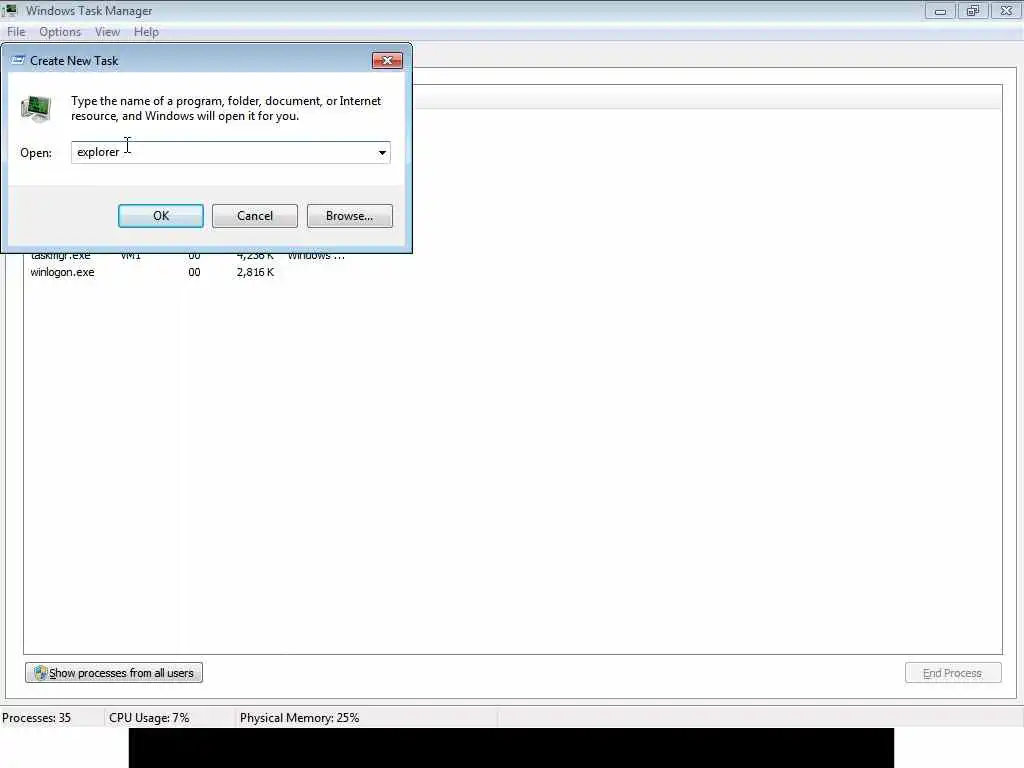Click the End Process button
The width and height of the screenshot is (1024, 768).
pyautogui.click(x=953, y=673)
